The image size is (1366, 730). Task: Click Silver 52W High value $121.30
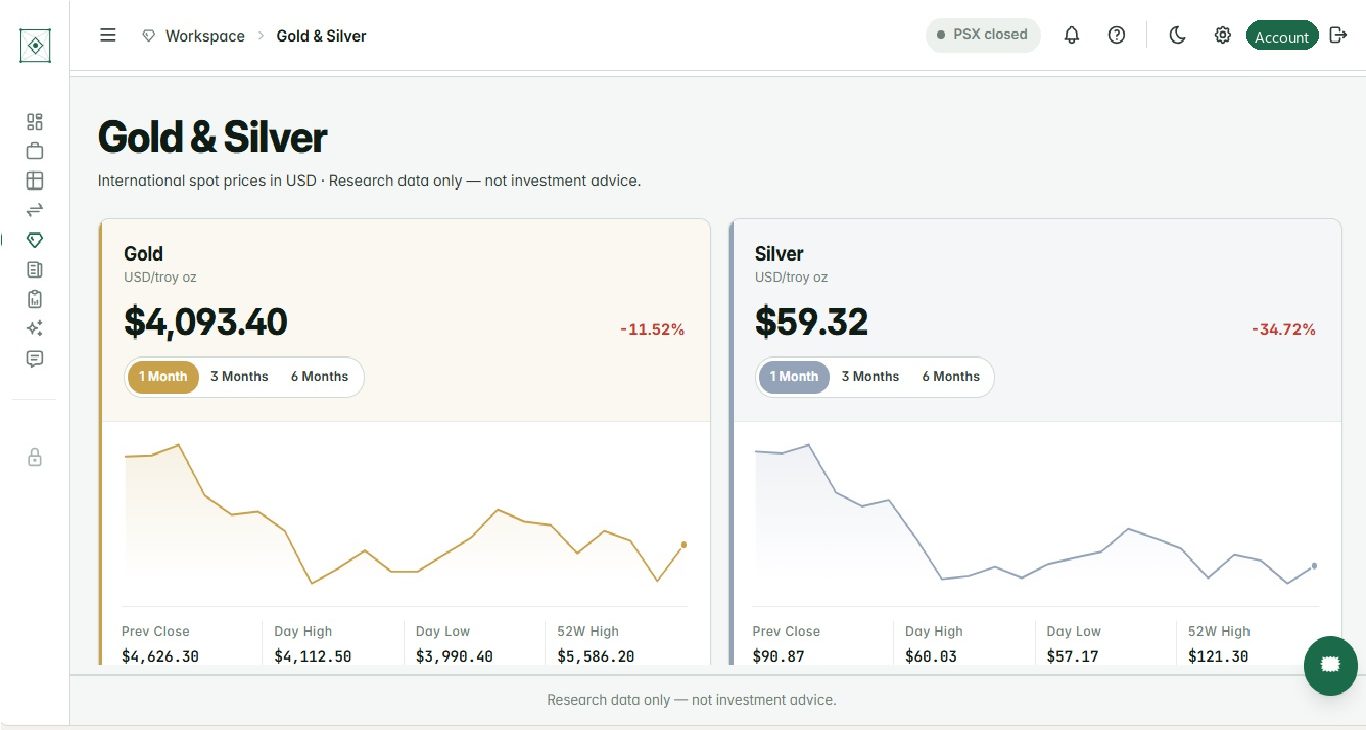pos(1218,657)
